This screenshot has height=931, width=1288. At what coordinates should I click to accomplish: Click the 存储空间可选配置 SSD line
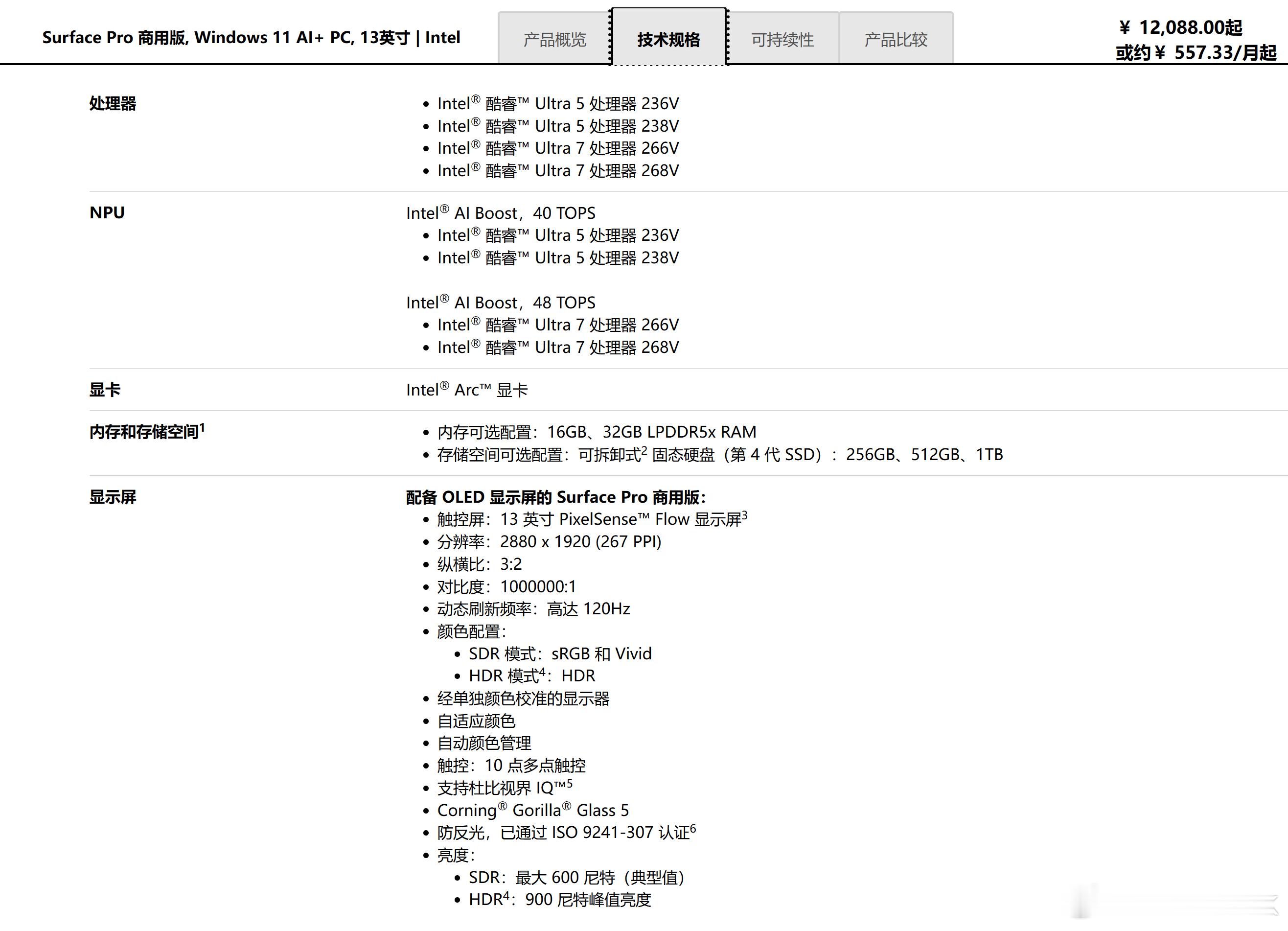point(719,454)
